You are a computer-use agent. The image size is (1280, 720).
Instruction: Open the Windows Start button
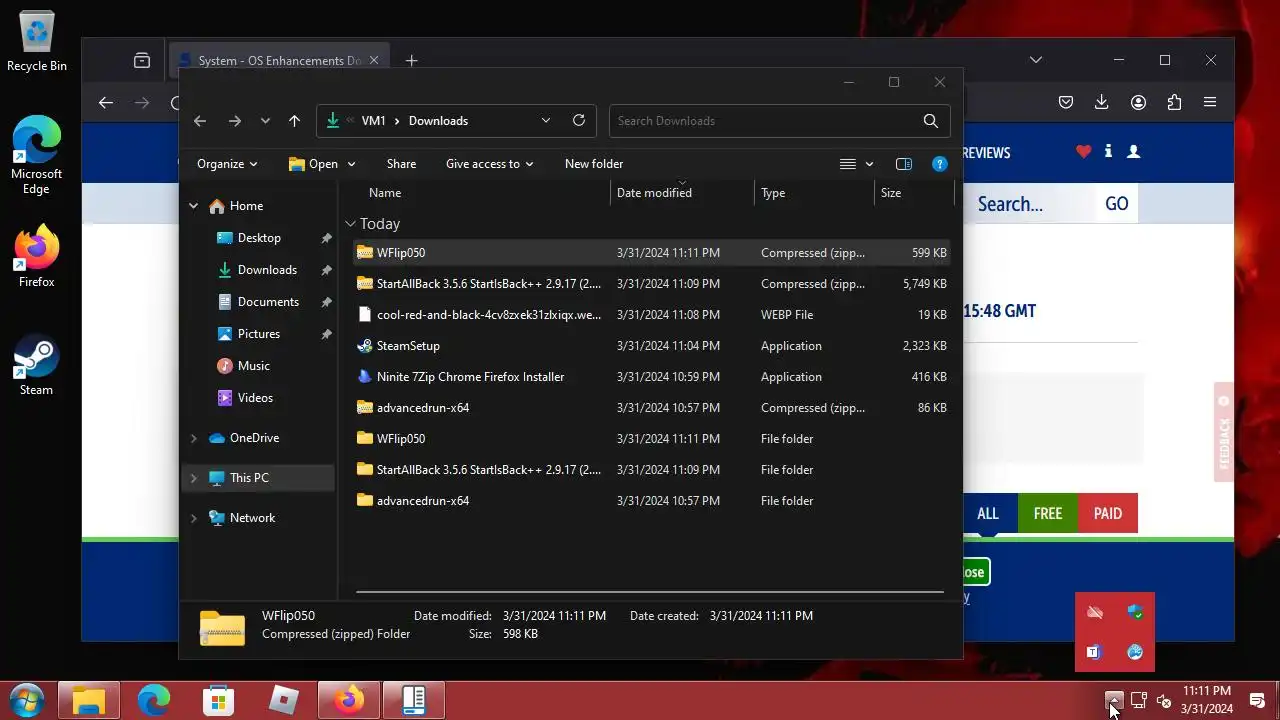tap(27, 700)
